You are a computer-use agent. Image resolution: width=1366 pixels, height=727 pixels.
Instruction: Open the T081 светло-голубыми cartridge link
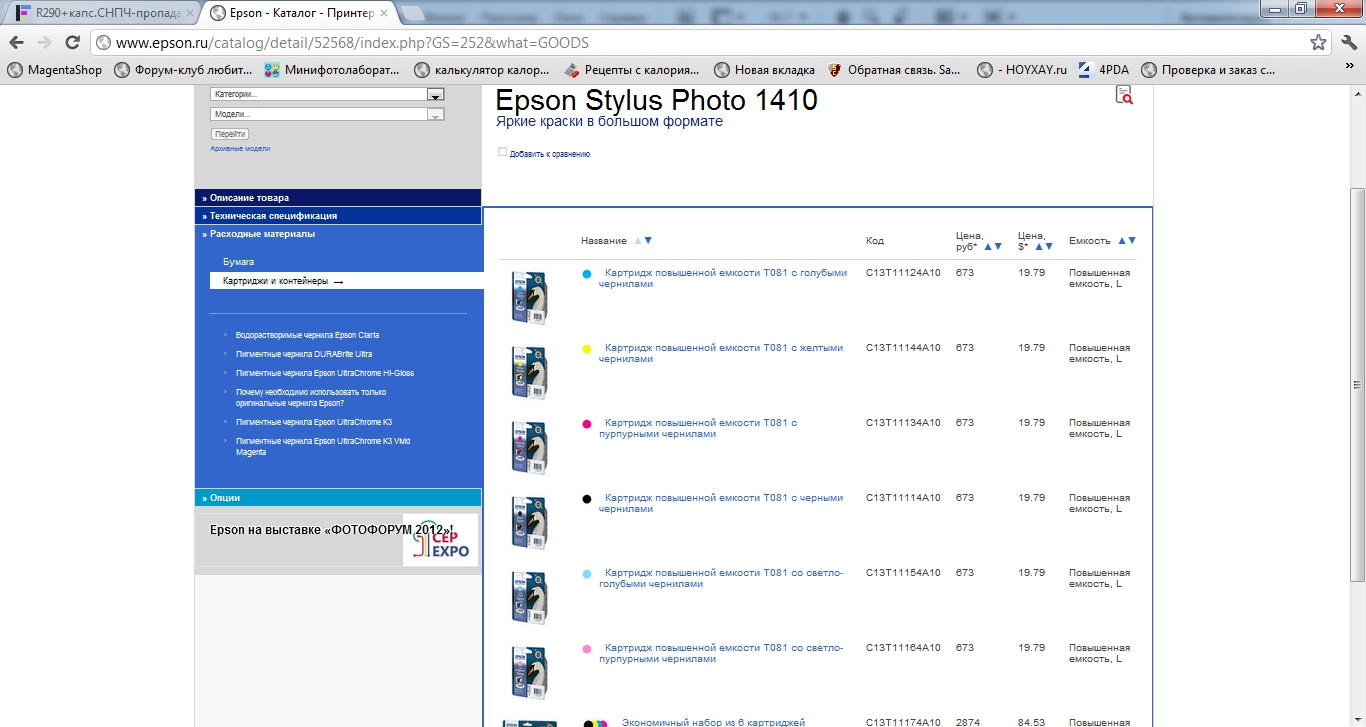pos(721,578)
